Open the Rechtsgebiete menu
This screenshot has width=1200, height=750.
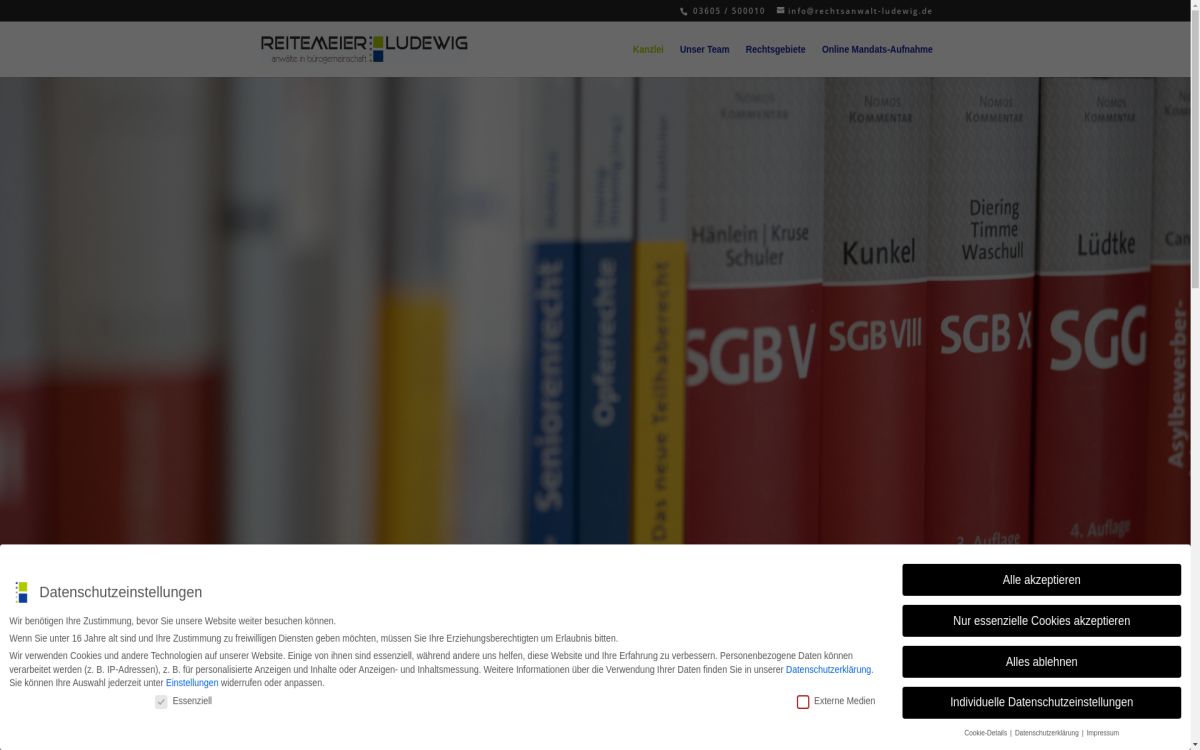[775, 50]
